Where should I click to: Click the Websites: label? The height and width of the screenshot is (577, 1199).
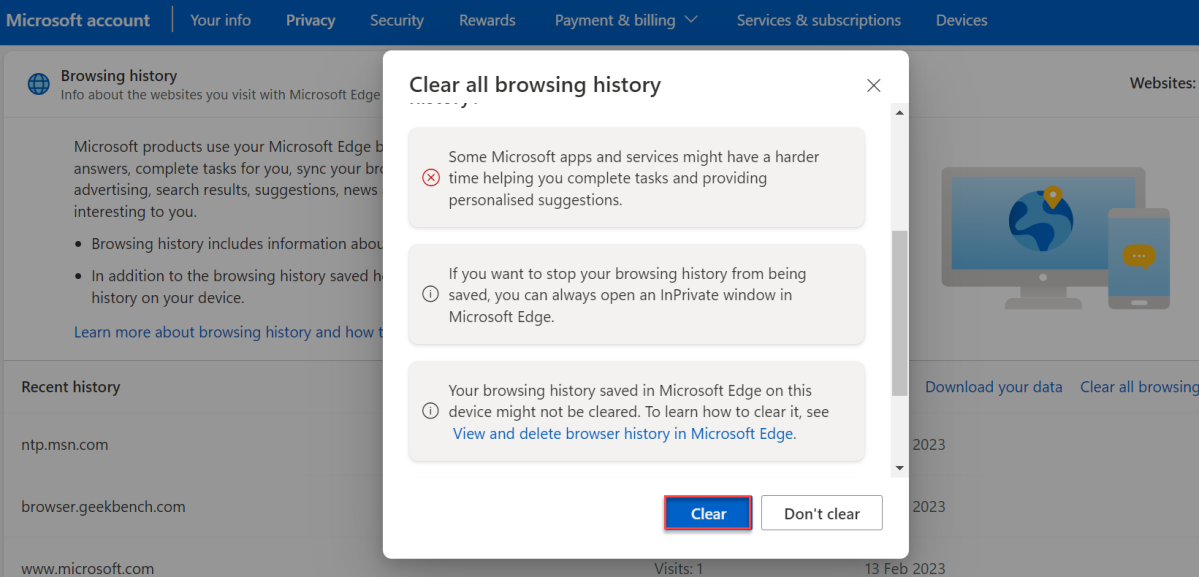[x=1163, y=83]
